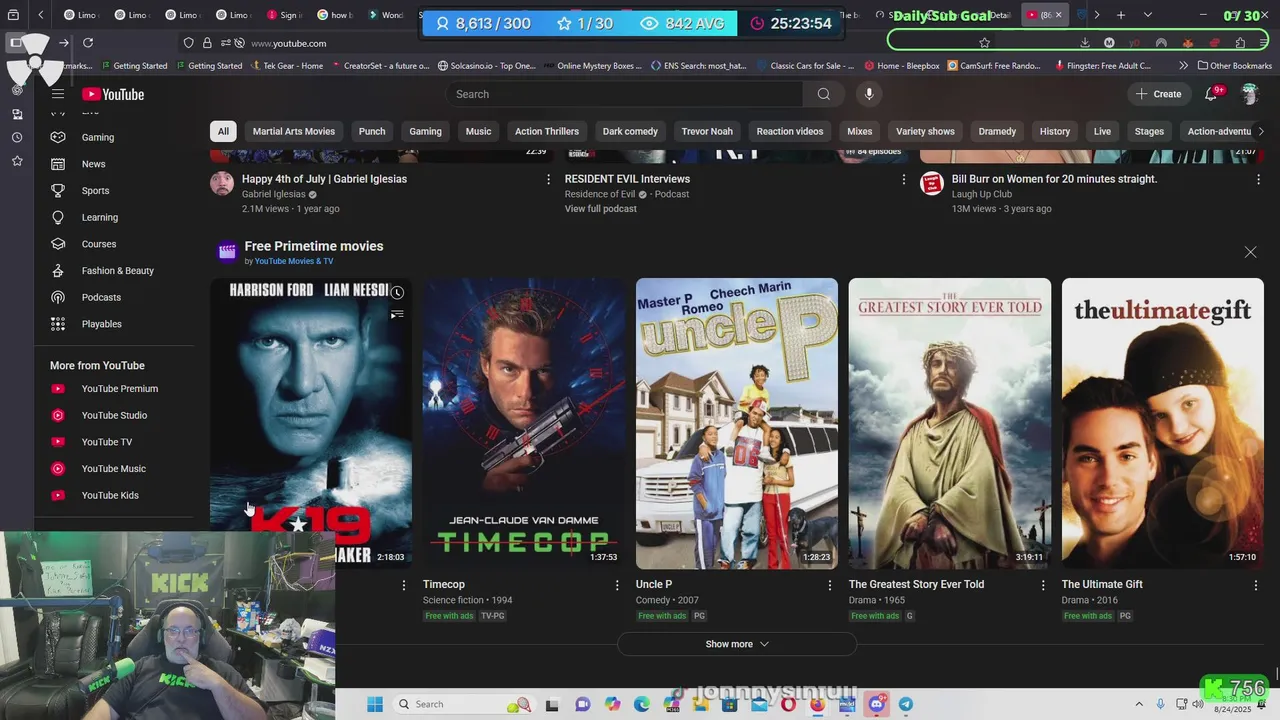1280x720 pixels.
Task: Open the Laugh Up Club channel avatar
Action: 932,184
